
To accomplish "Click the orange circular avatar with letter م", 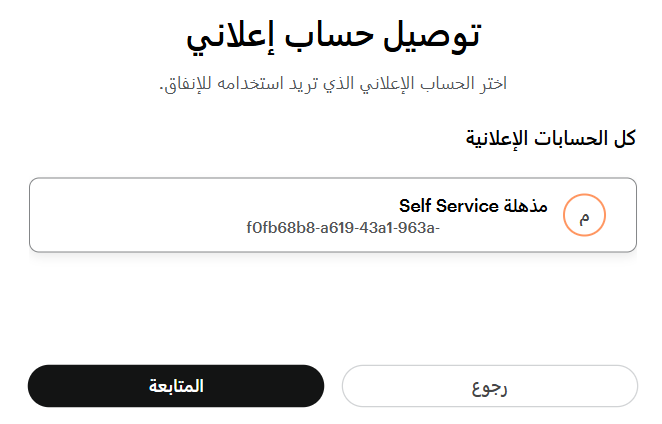I will click(x=584, y=215).
